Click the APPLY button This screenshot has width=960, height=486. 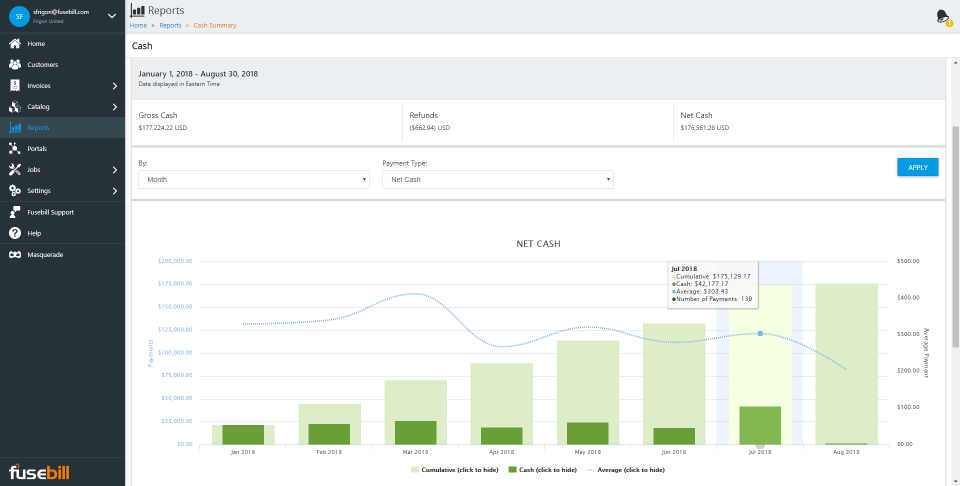(918, 167)
